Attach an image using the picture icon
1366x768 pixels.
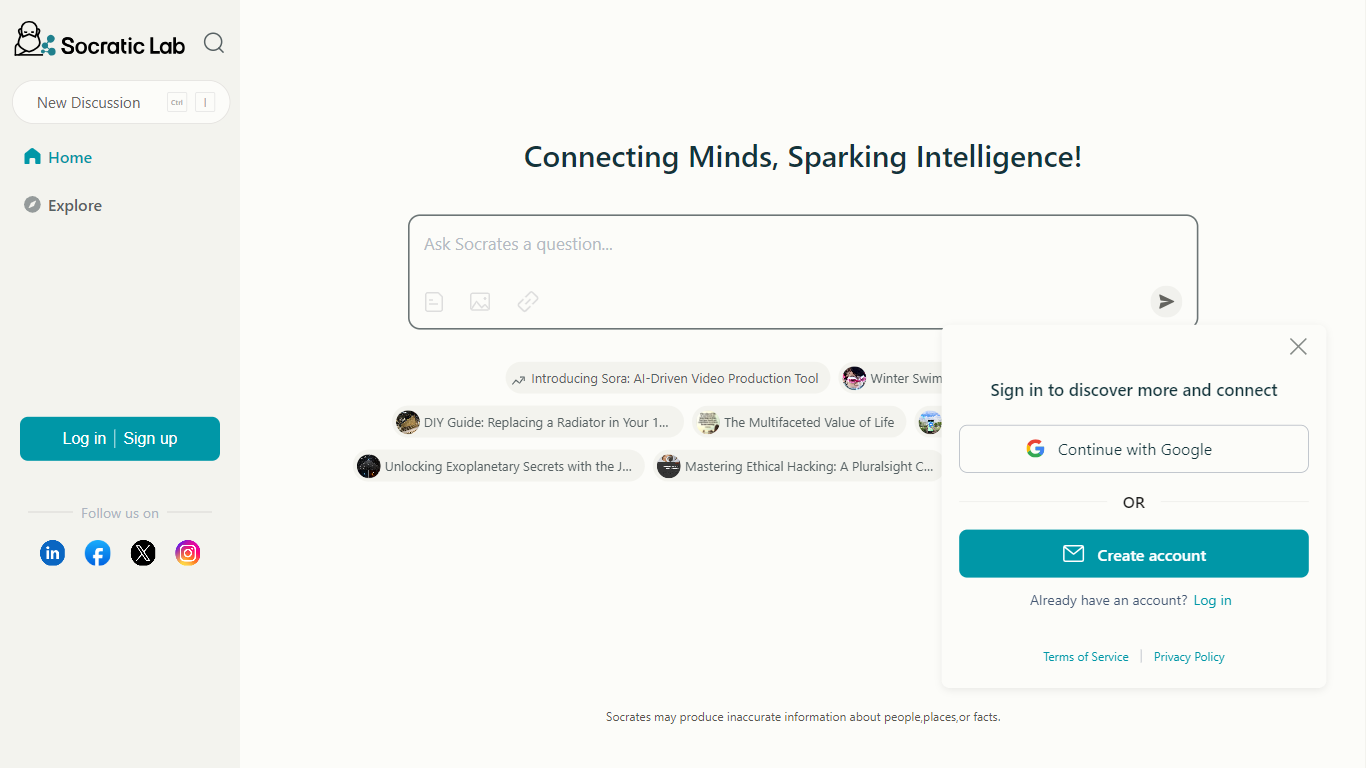pos(480,301)
